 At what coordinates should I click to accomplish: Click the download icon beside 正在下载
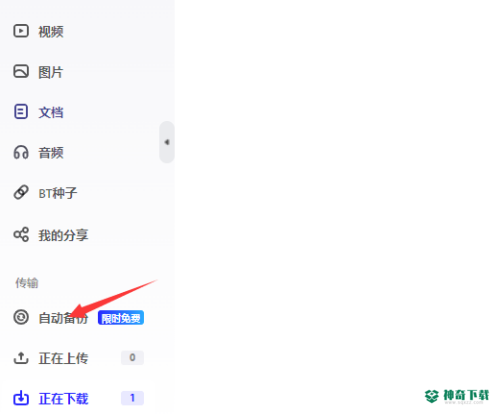(x=21, y=398)
